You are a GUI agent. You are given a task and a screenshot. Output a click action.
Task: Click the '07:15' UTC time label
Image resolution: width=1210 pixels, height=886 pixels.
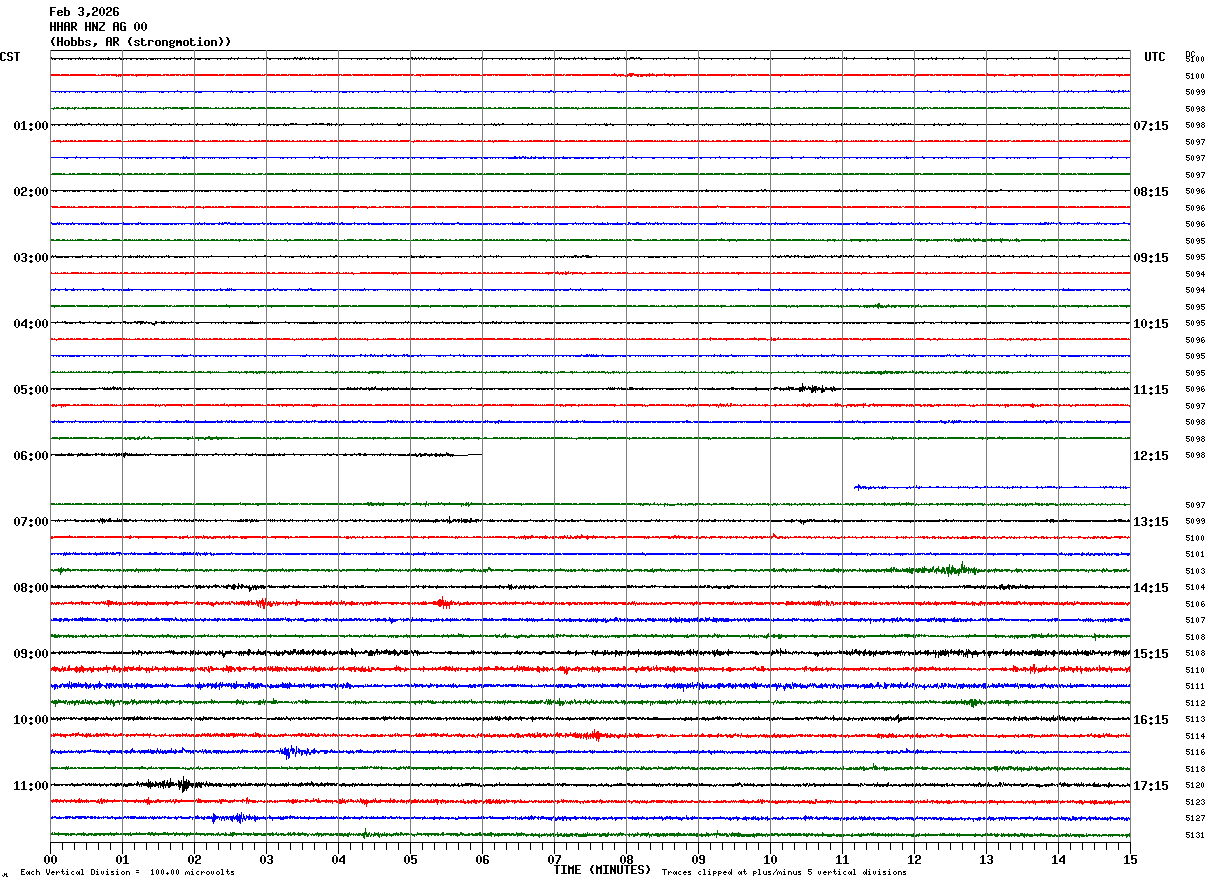pos(1151,126)
